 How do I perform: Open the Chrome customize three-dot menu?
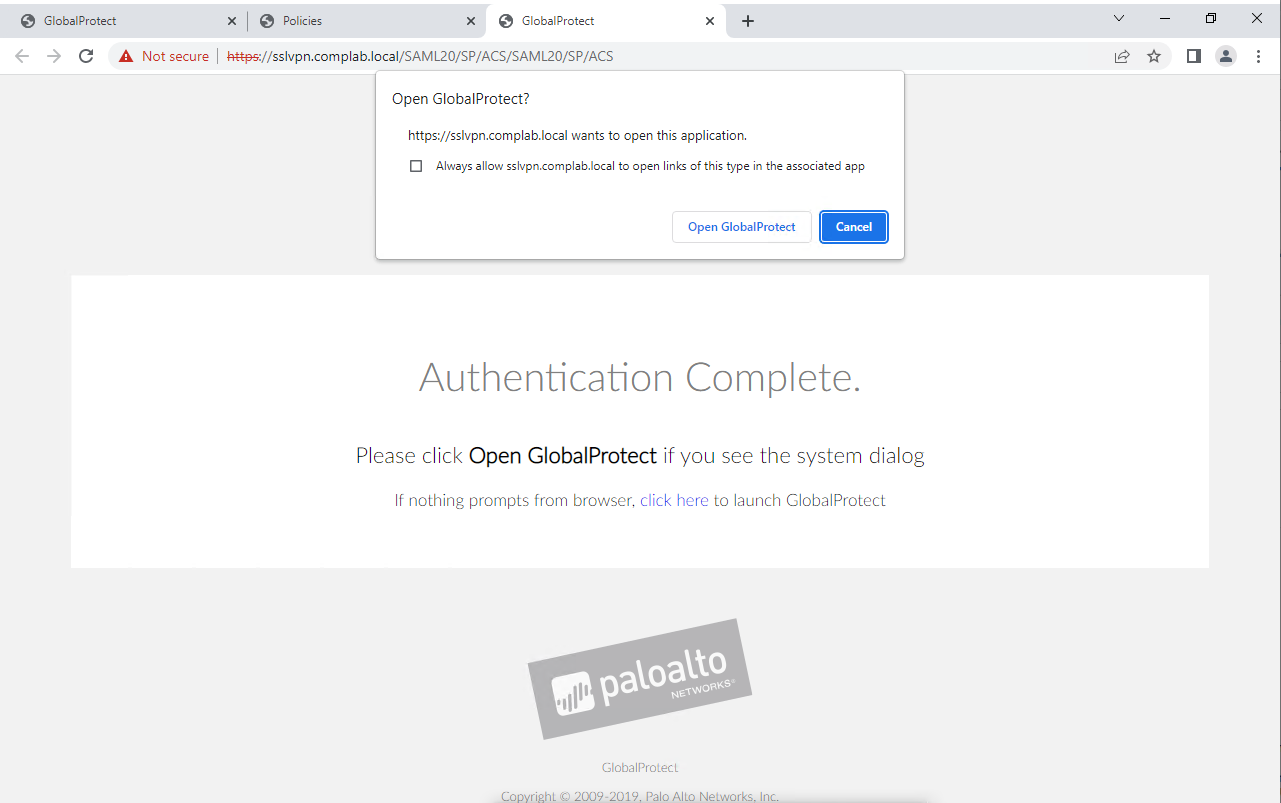click(1258, 56)
